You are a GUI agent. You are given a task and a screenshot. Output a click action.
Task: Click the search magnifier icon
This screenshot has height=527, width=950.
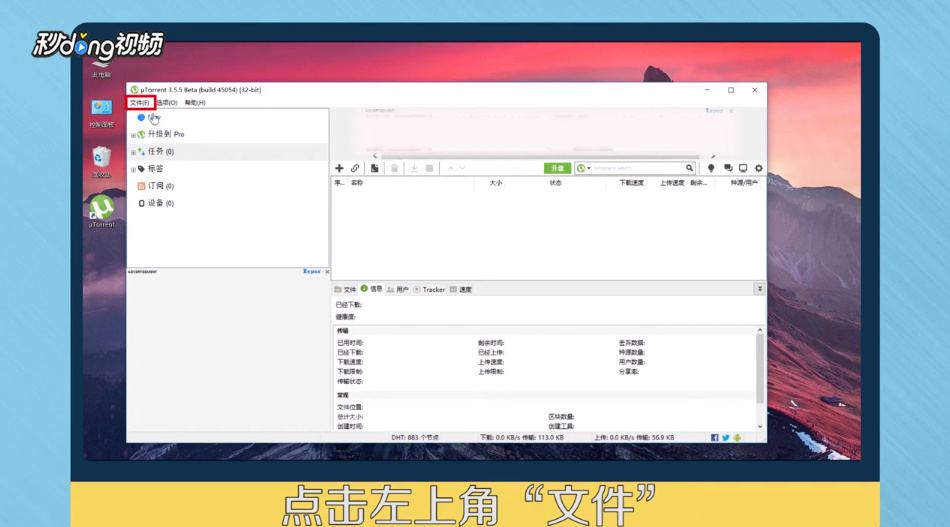pyautogui.click(x=689, y=168)
